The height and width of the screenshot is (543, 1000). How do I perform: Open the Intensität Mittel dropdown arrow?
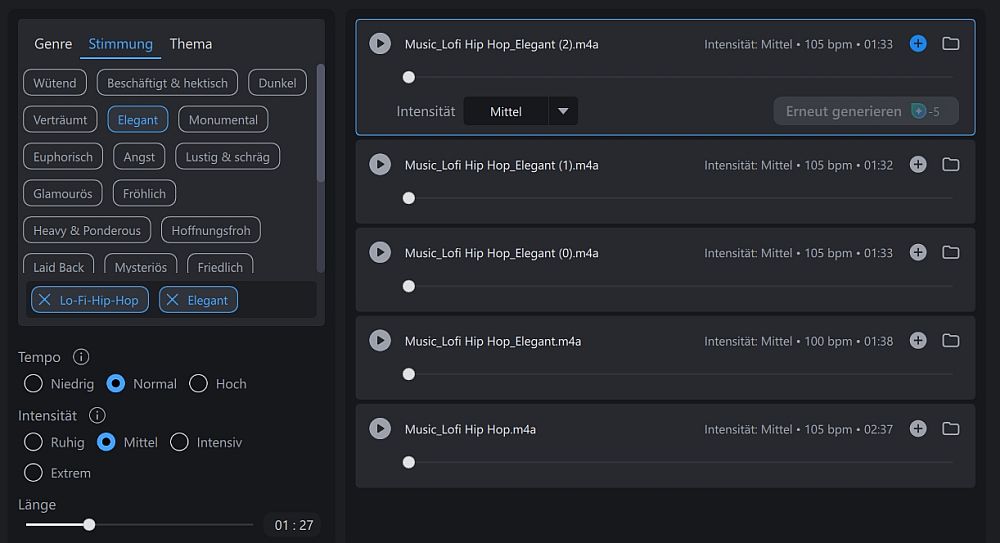coord(563,111)
